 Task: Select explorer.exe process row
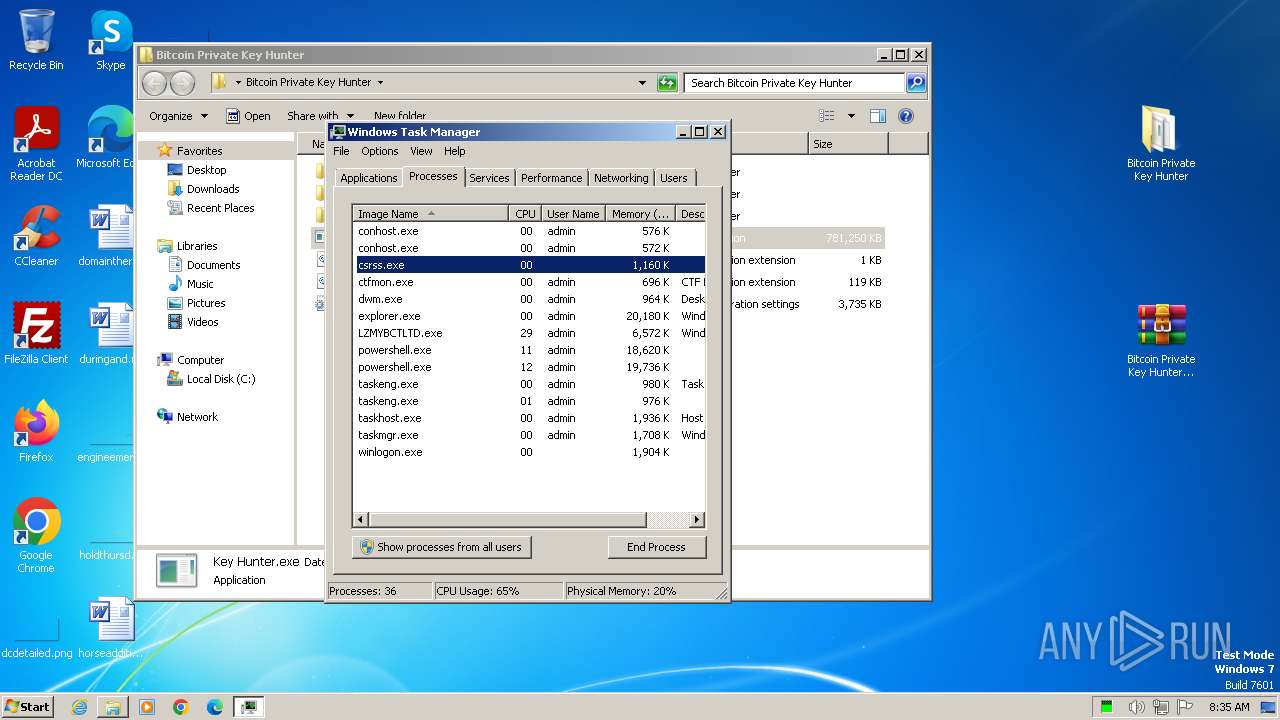pos(530,316)
